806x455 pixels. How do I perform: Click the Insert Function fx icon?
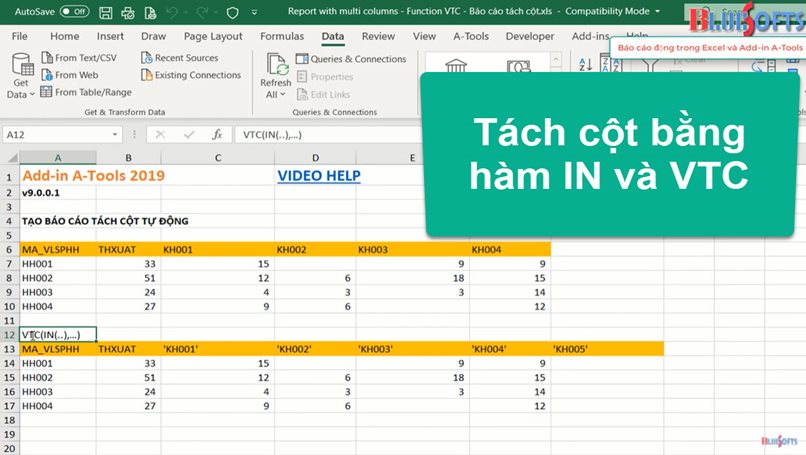pyautogui.click(x=217, y=135)
